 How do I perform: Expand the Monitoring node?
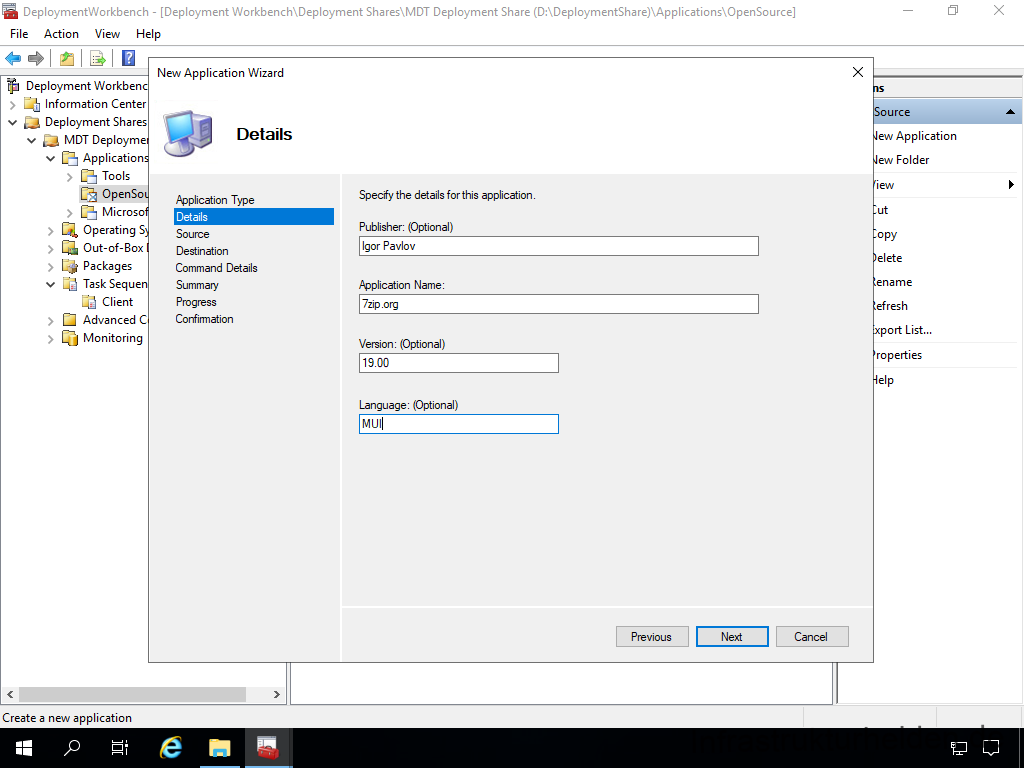(x=50, y=338)
